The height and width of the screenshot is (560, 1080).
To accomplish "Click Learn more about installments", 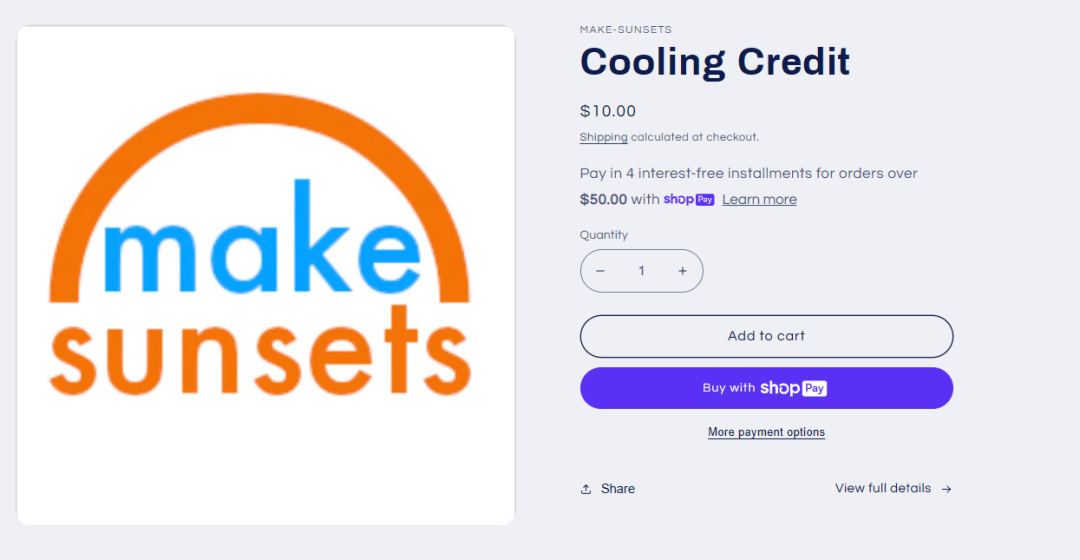I will 759,200.
